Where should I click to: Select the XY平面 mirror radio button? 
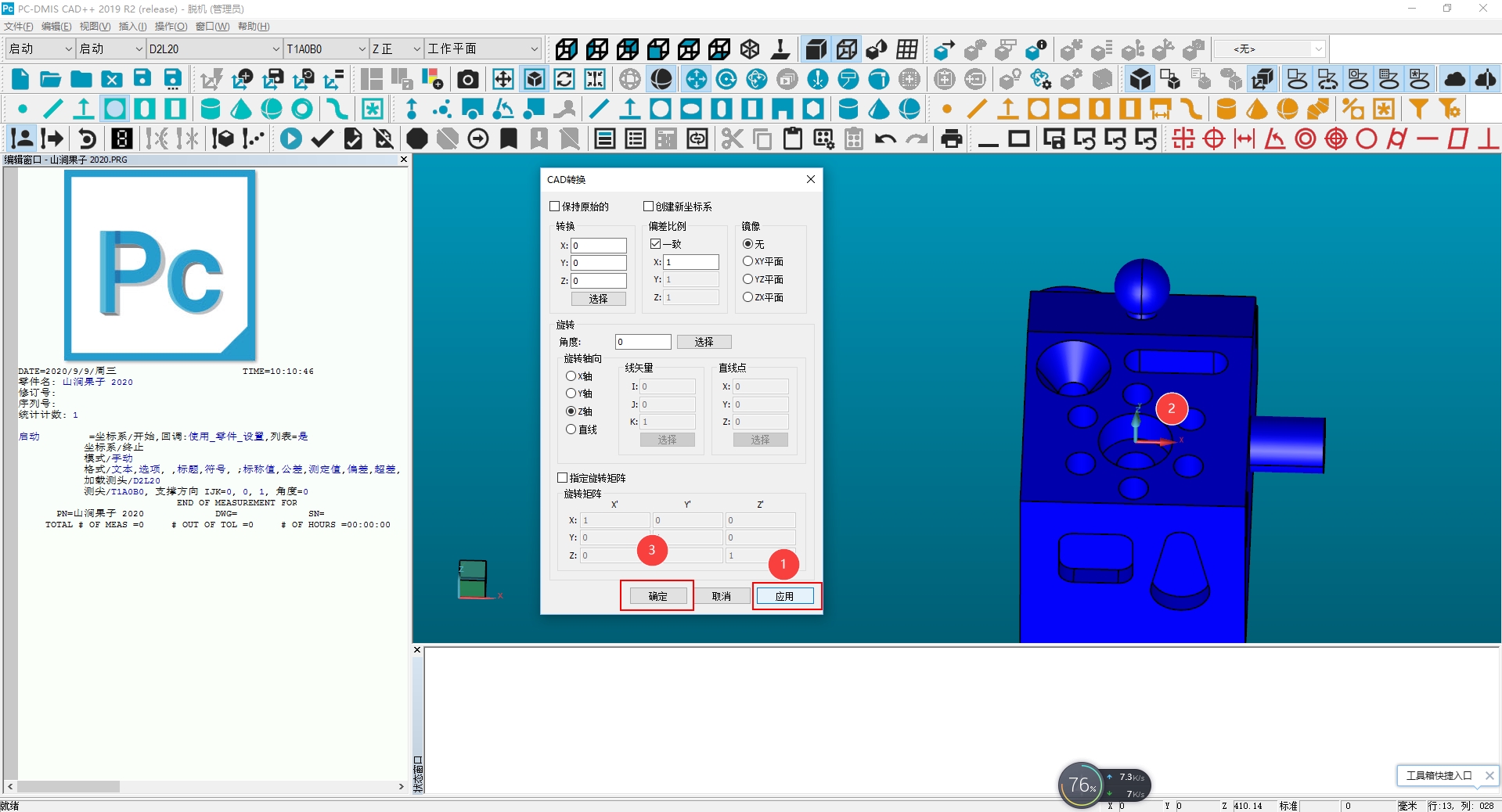tap(747, 261)
